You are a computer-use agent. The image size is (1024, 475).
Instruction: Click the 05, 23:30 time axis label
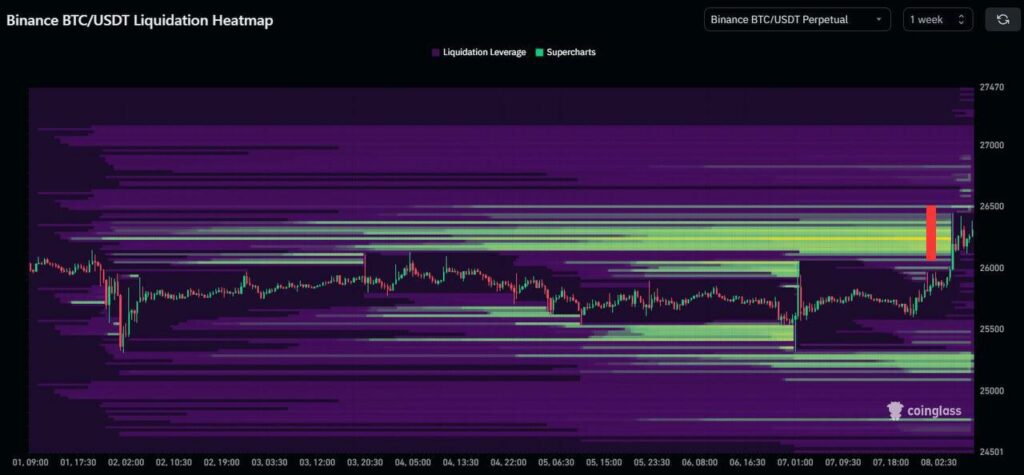click(x=652, y=463)
